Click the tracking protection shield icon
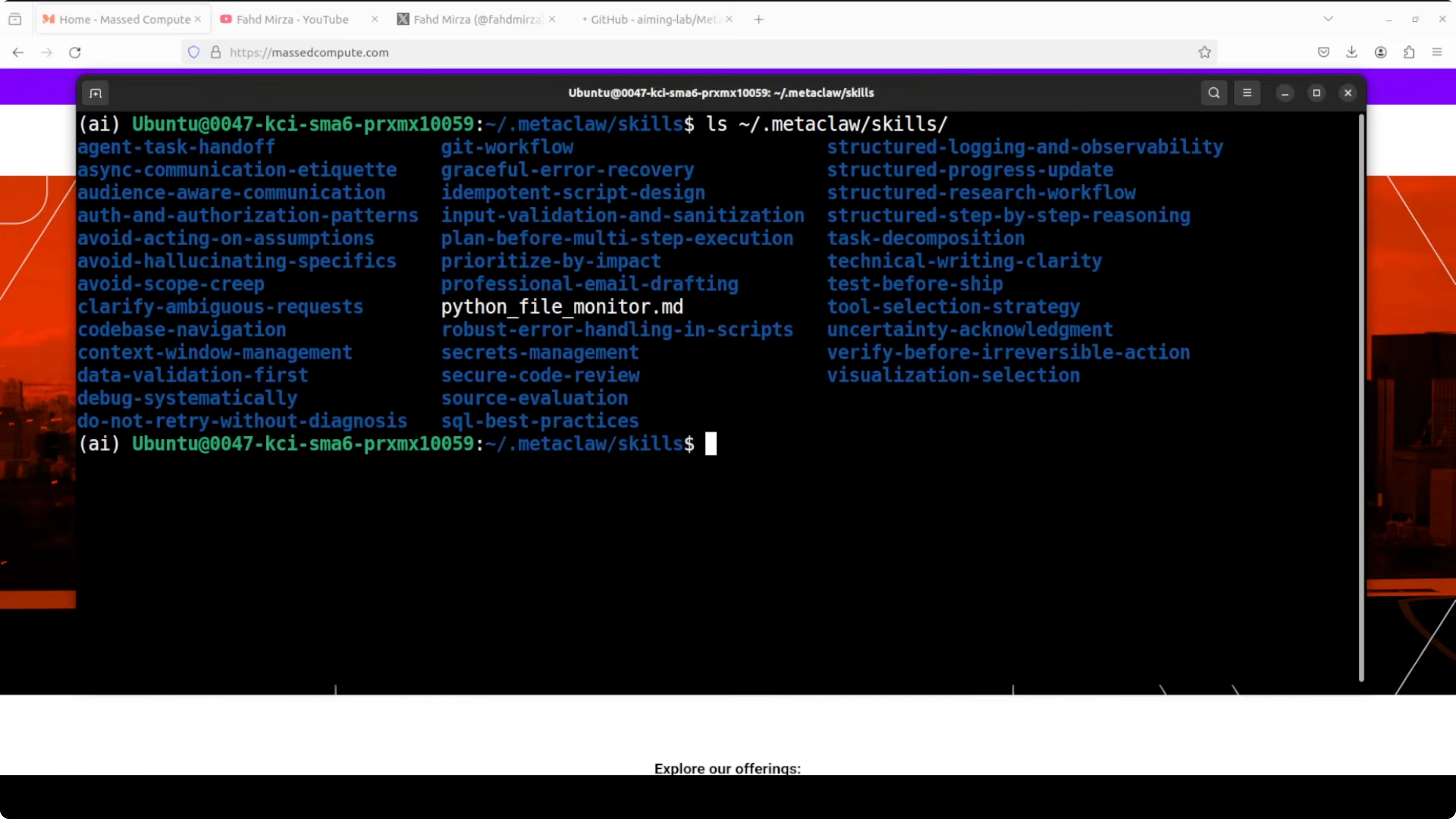The width and height of the screenshot is (1456, 819). pos(193,52)
